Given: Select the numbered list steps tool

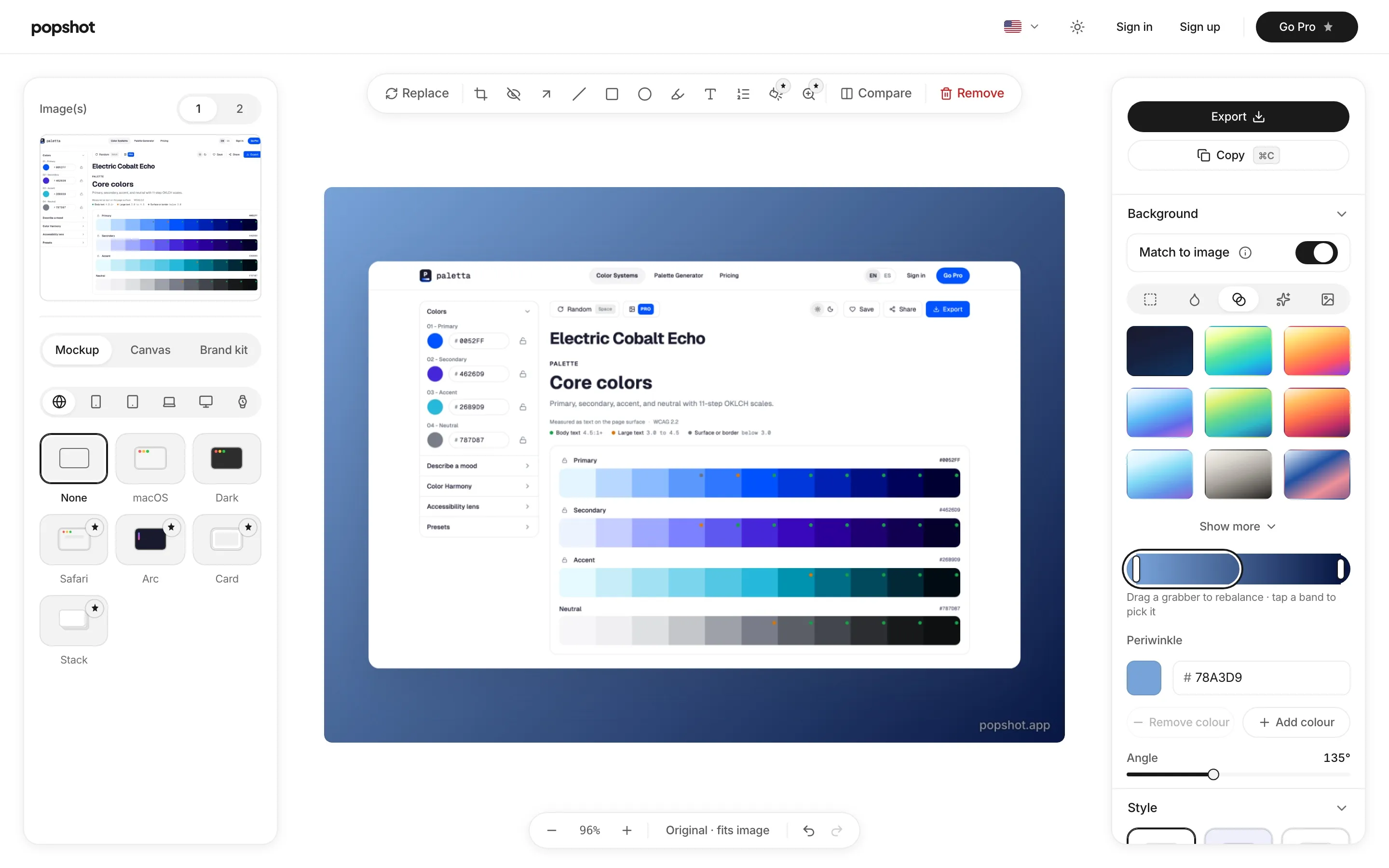Looking at the screenshot, I should click(743, 94).
